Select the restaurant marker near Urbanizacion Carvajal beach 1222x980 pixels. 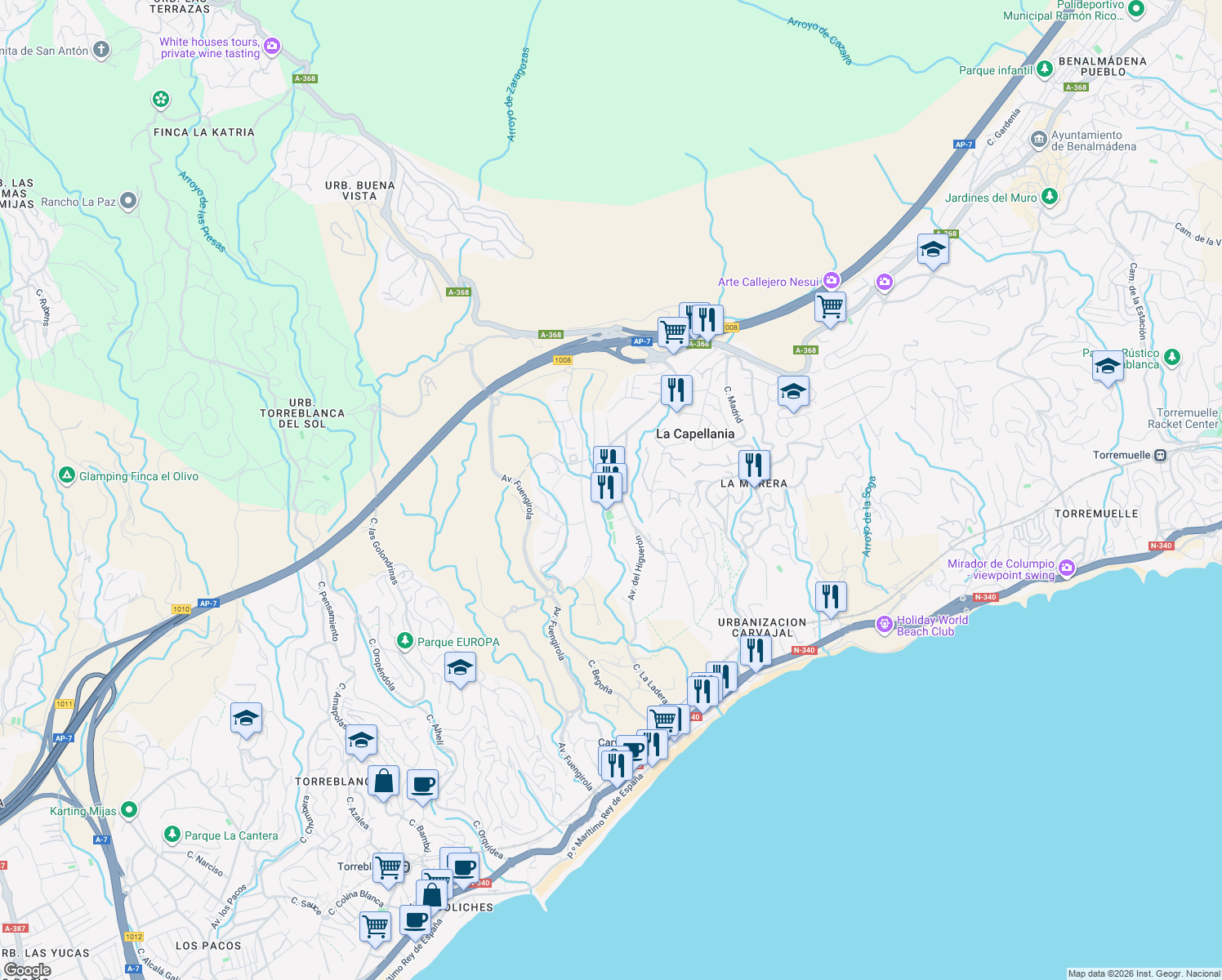click(755, 649)
